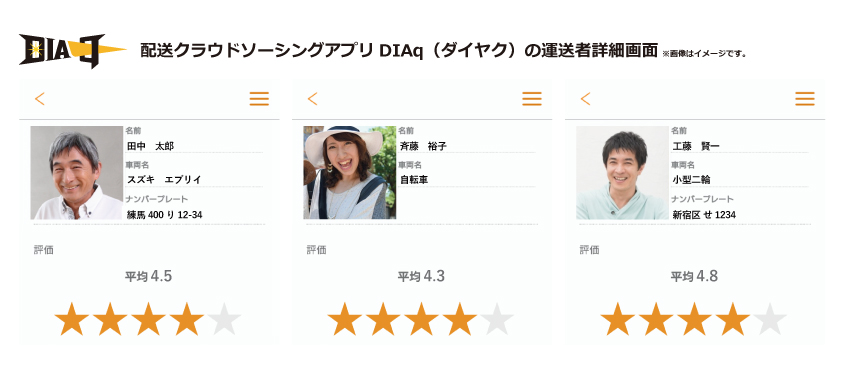Select the first orange star under 平均 4.5

72,319
